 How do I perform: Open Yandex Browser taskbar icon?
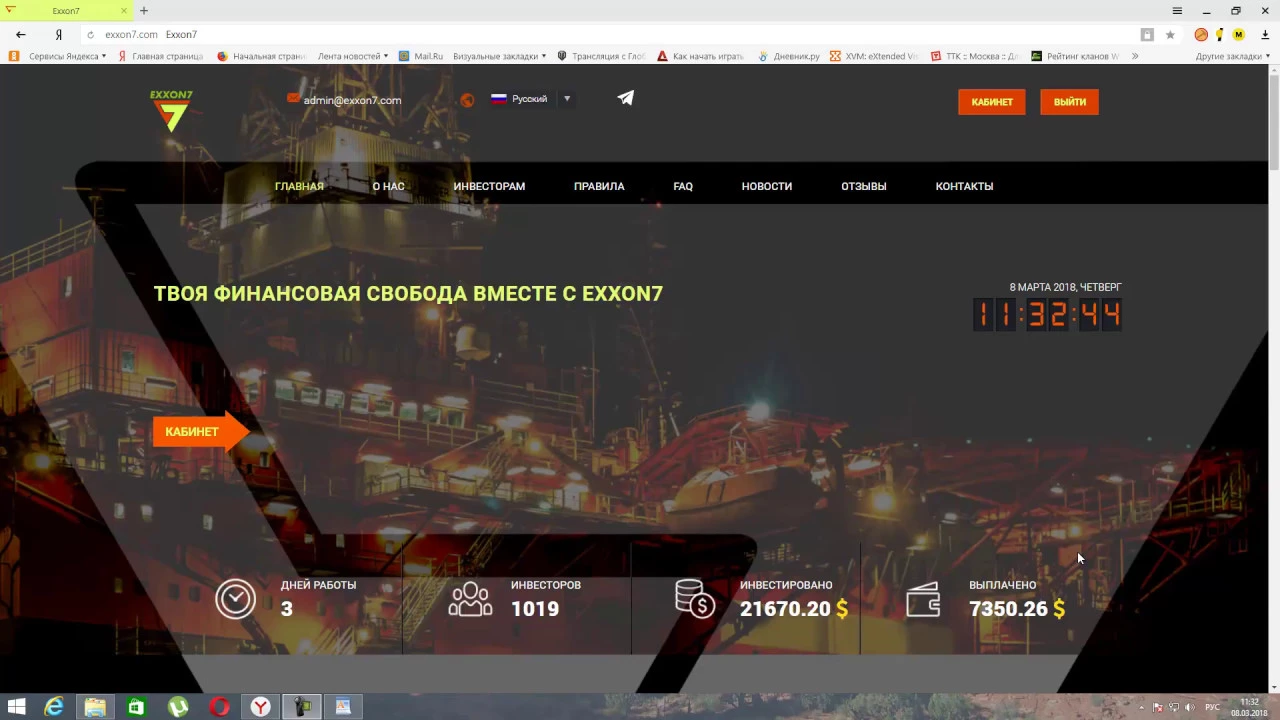(260, 707)
